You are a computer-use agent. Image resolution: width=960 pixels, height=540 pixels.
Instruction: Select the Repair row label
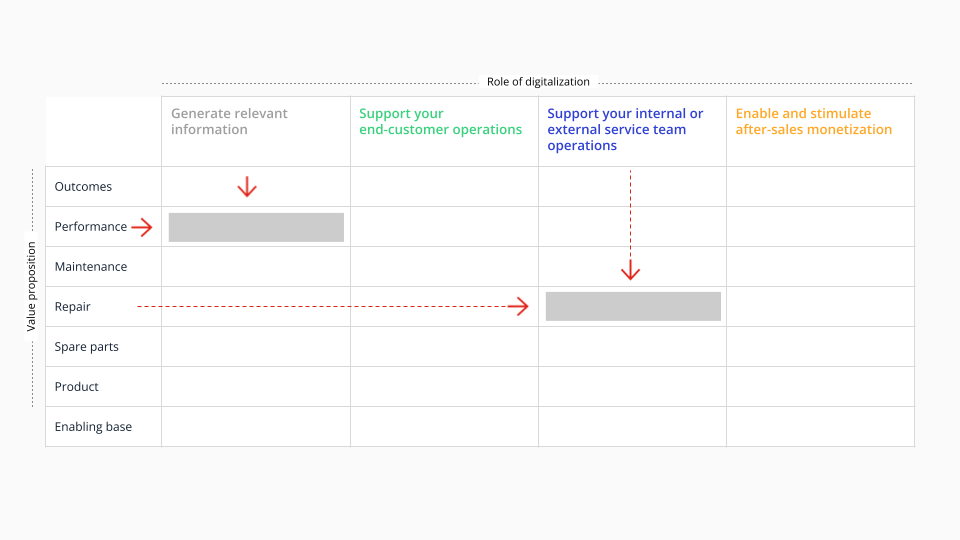(72, 307)
